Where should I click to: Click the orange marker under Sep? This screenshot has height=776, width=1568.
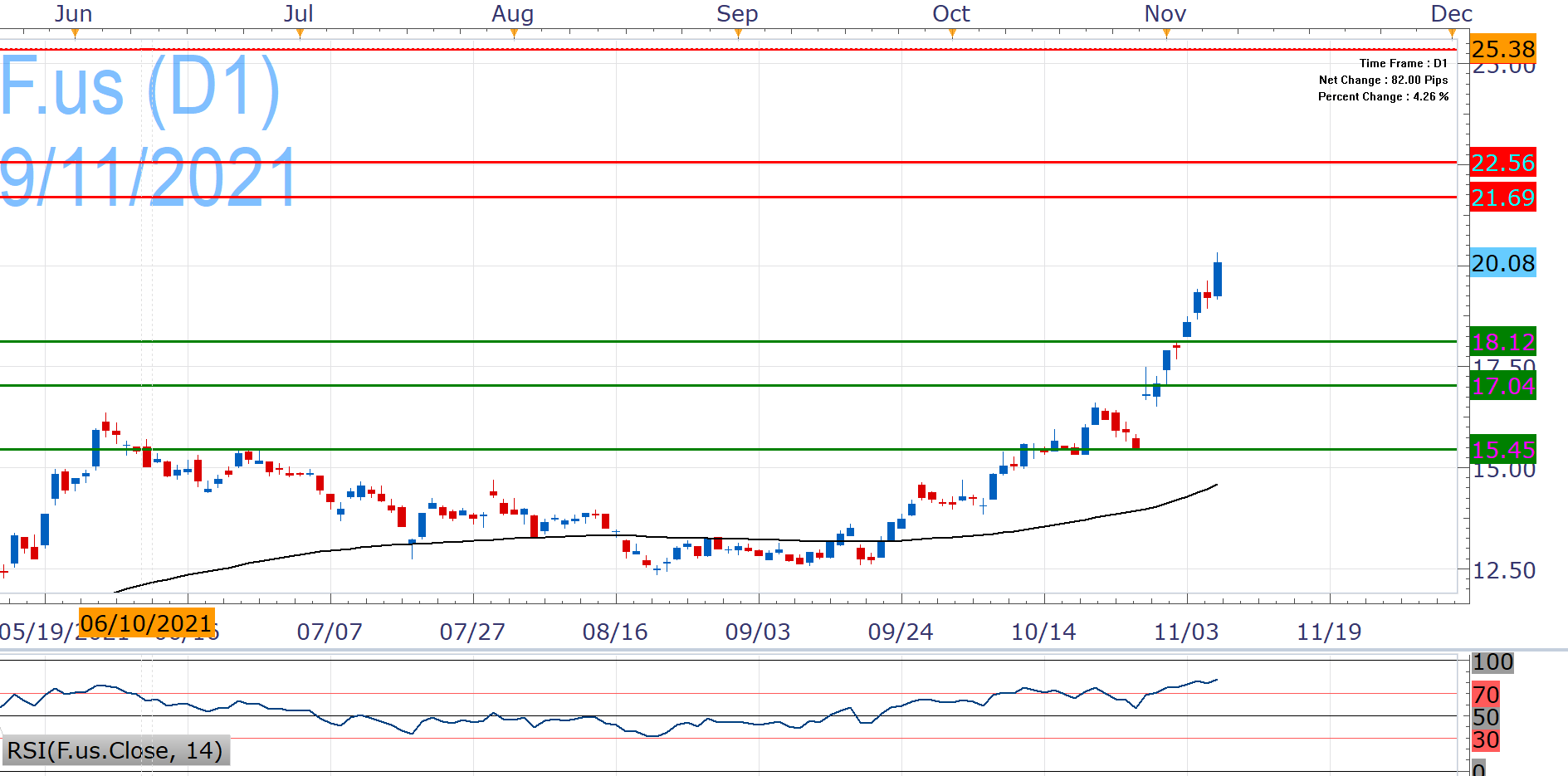point(738,34)
